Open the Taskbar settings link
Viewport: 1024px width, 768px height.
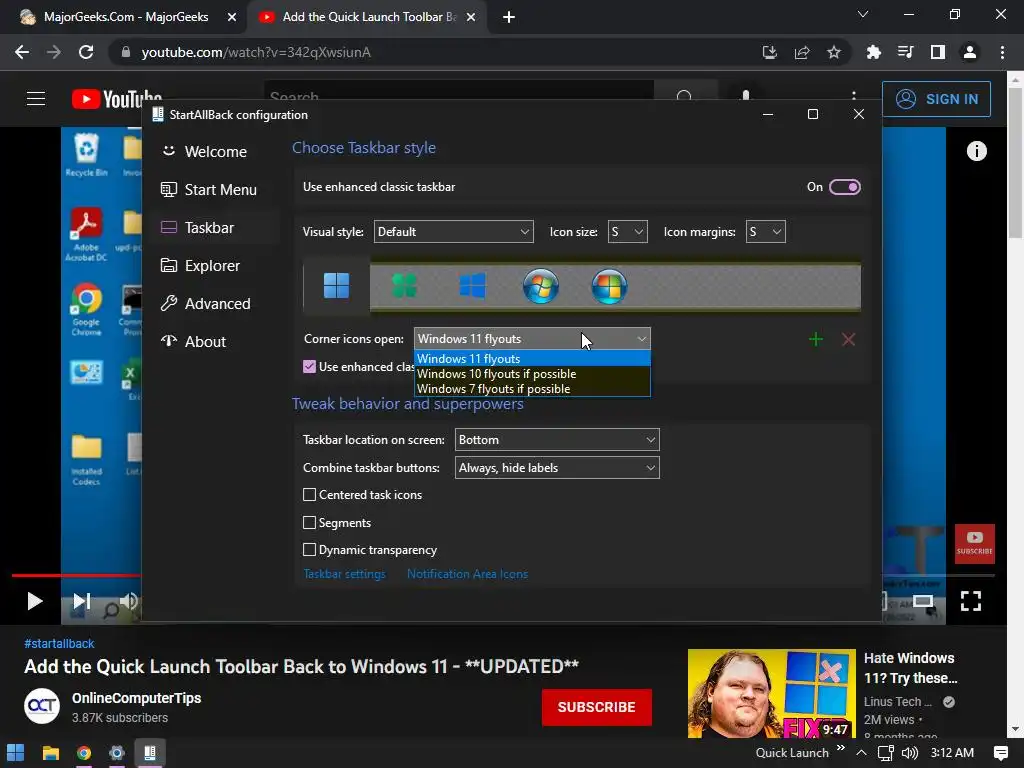pos(344,574)
